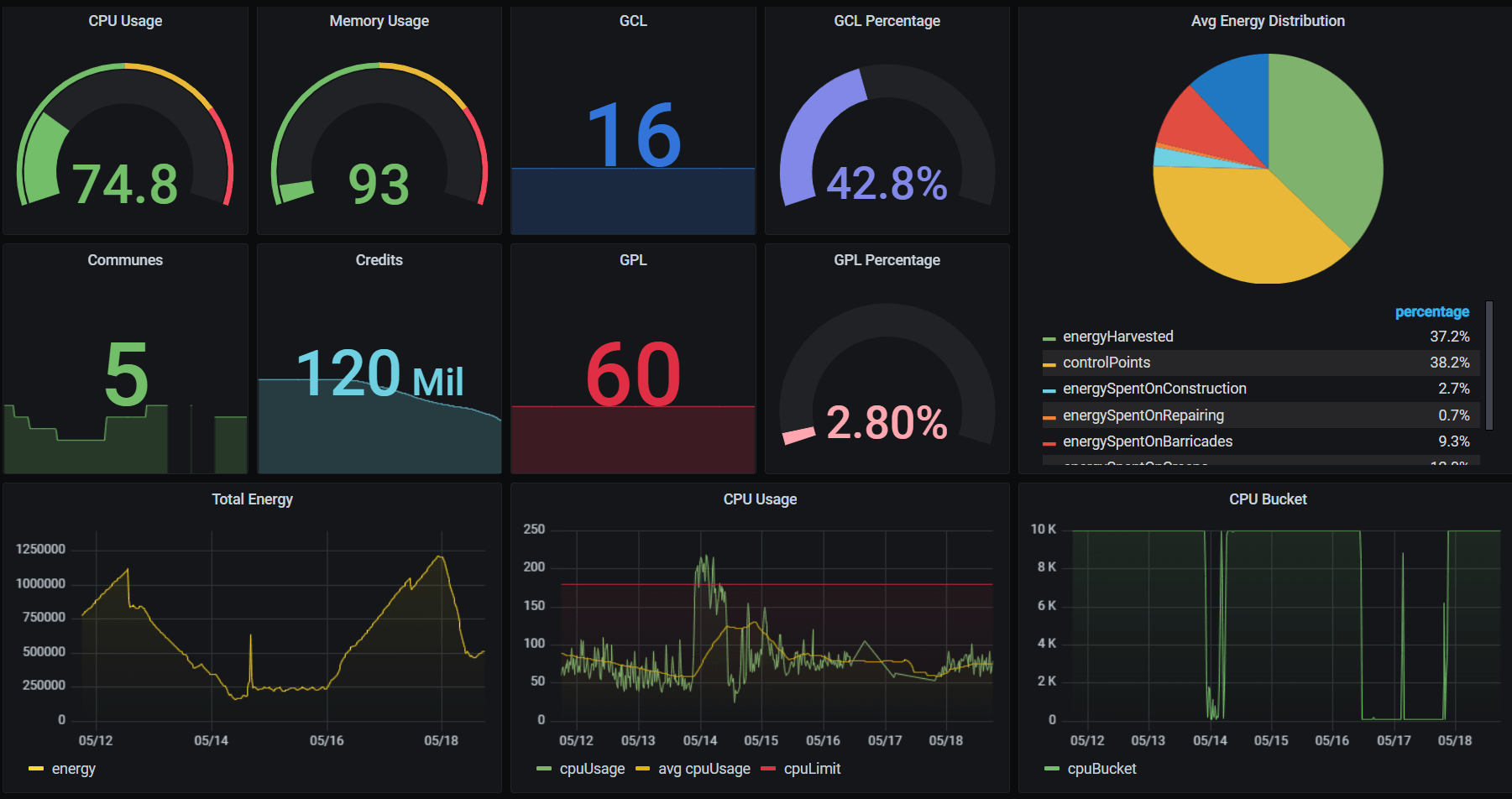Click the 0.7% repairing percentage value
The image size is (1512, 799).
pyautogui.click(x=1453, y=415)
